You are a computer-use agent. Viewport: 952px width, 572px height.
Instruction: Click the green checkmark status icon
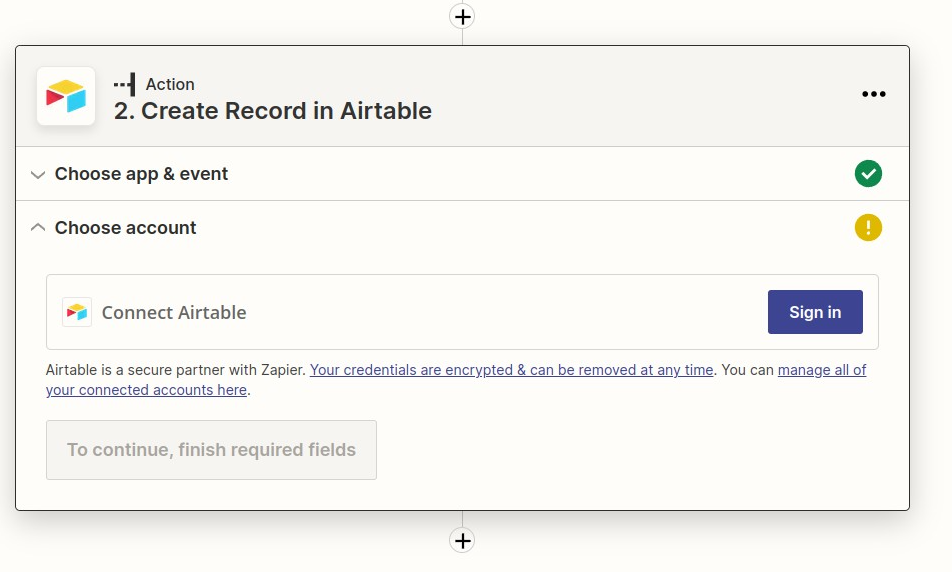click(x=868, y=174)
